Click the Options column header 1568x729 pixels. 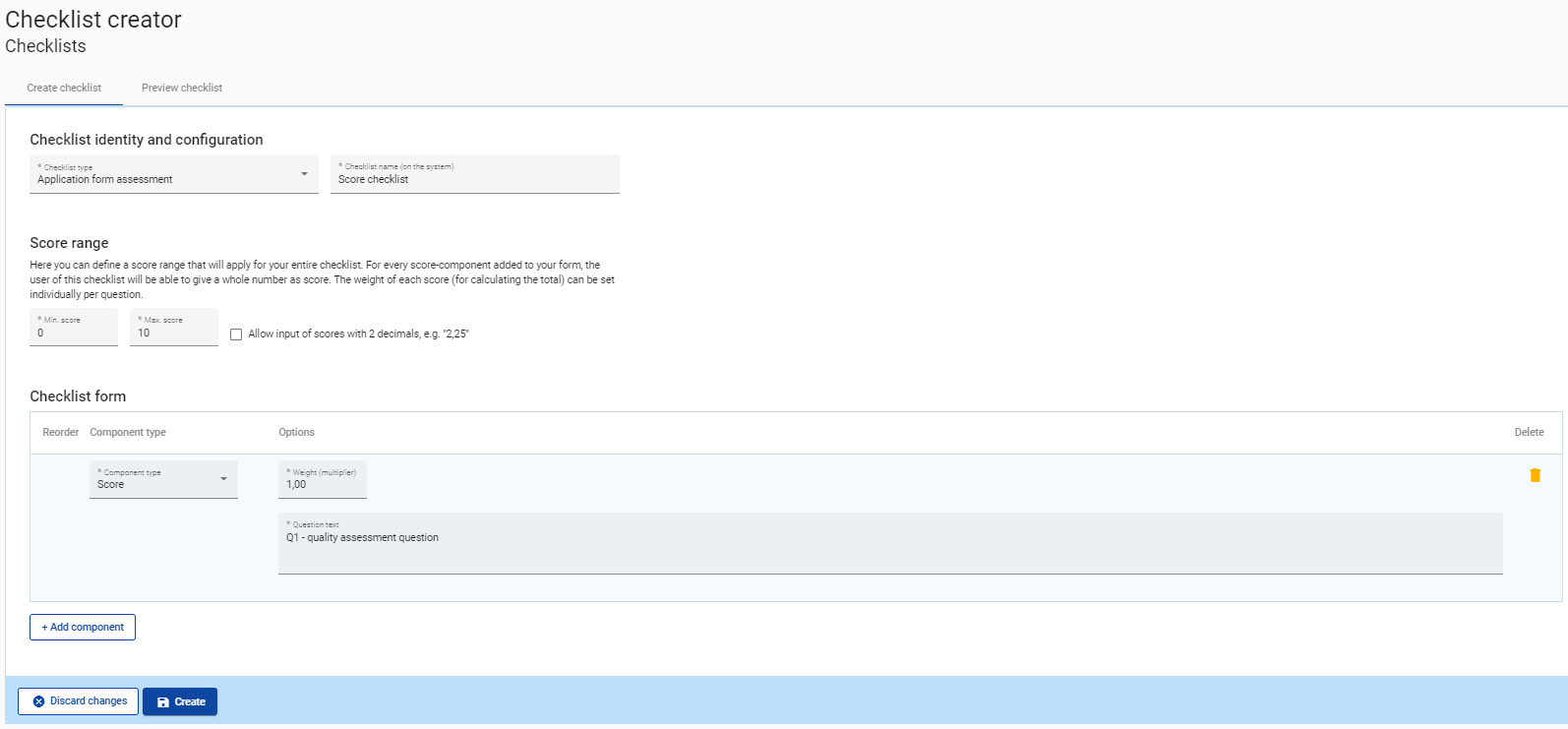pos(296,432)
